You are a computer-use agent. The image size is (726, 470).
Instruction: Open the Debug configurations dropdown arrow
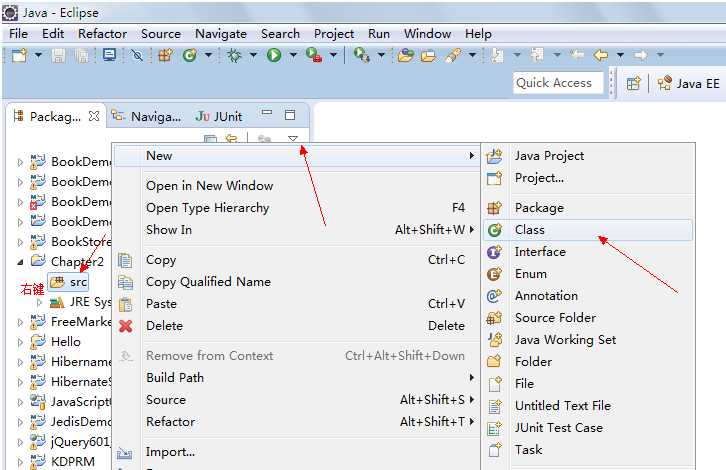253,56
